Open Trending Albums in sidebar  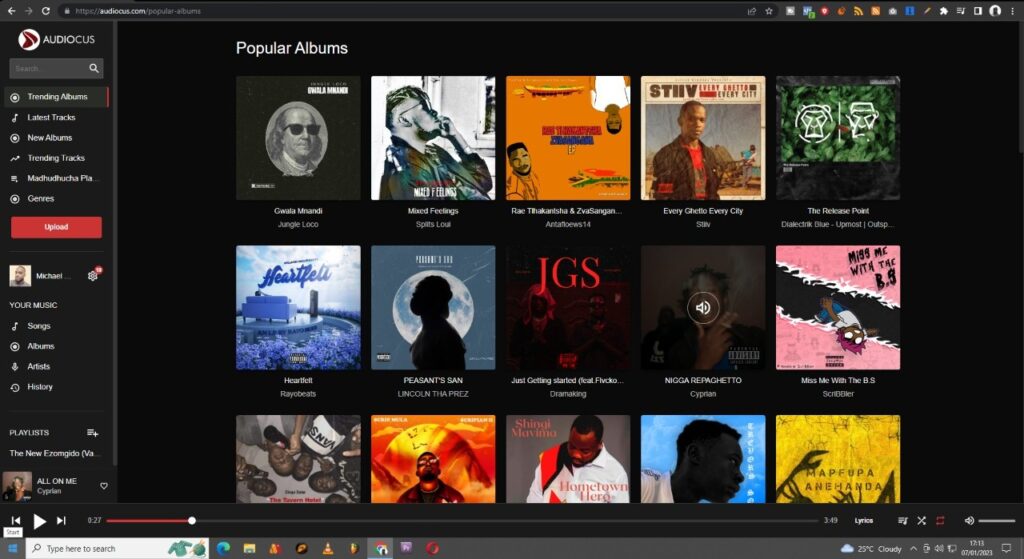tap(57, 97)
